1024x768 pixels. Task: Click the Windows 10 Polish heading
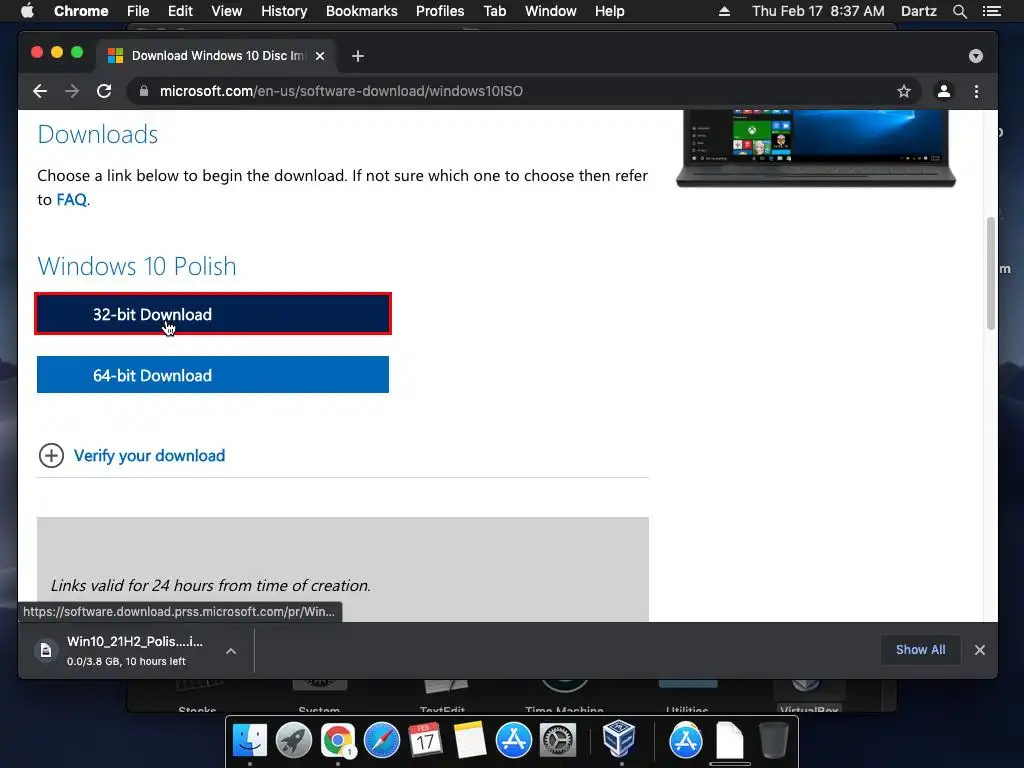coord(136,266)
